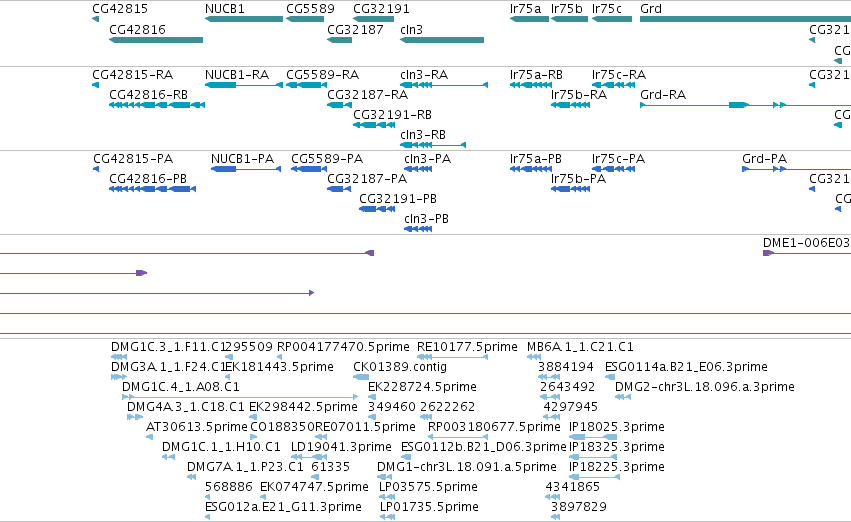The height and width of the screenshot is (522, 851).
Task: Click the Grd-PA feature
Action: (x=796, y=169)
